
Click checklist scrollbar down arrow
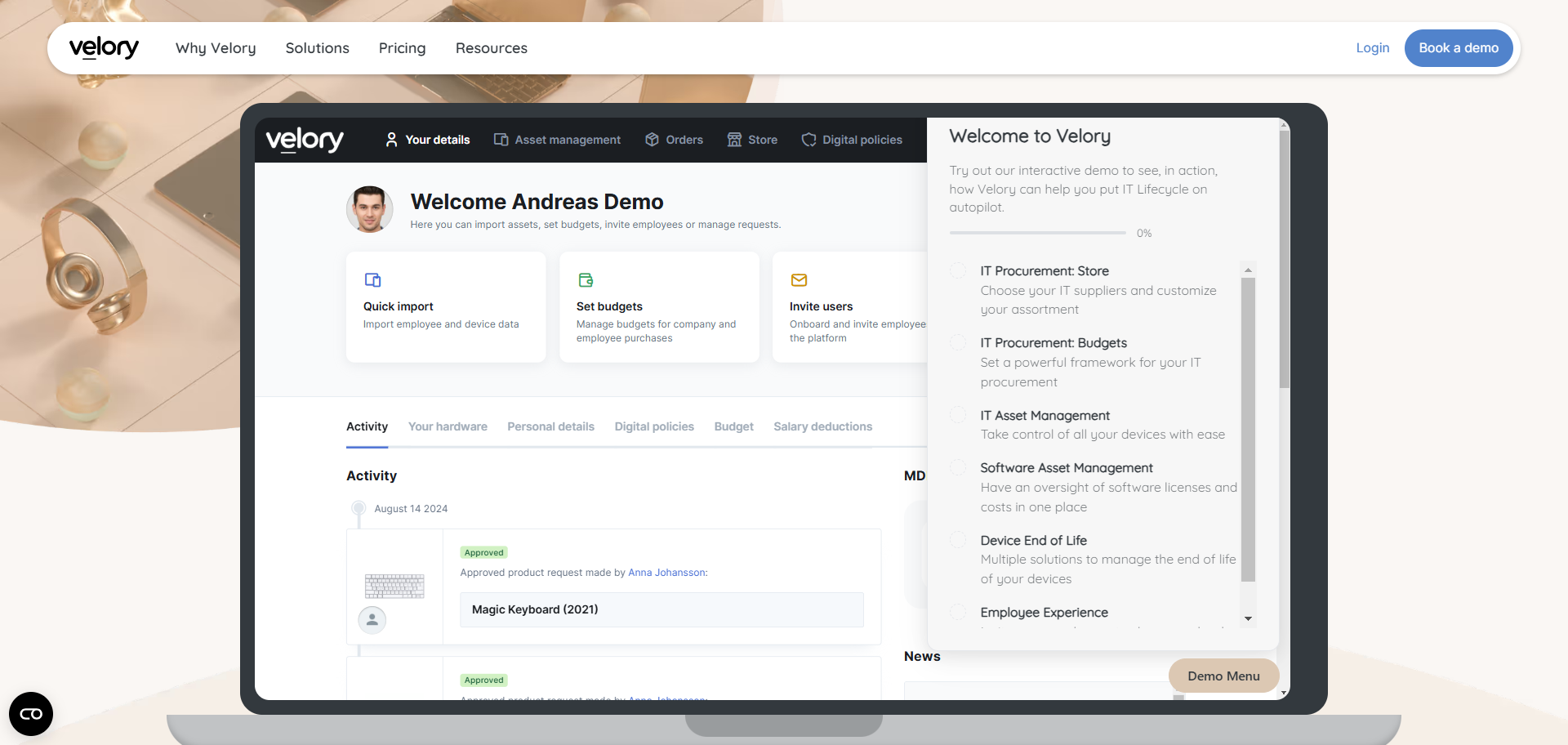(1248, 619)
